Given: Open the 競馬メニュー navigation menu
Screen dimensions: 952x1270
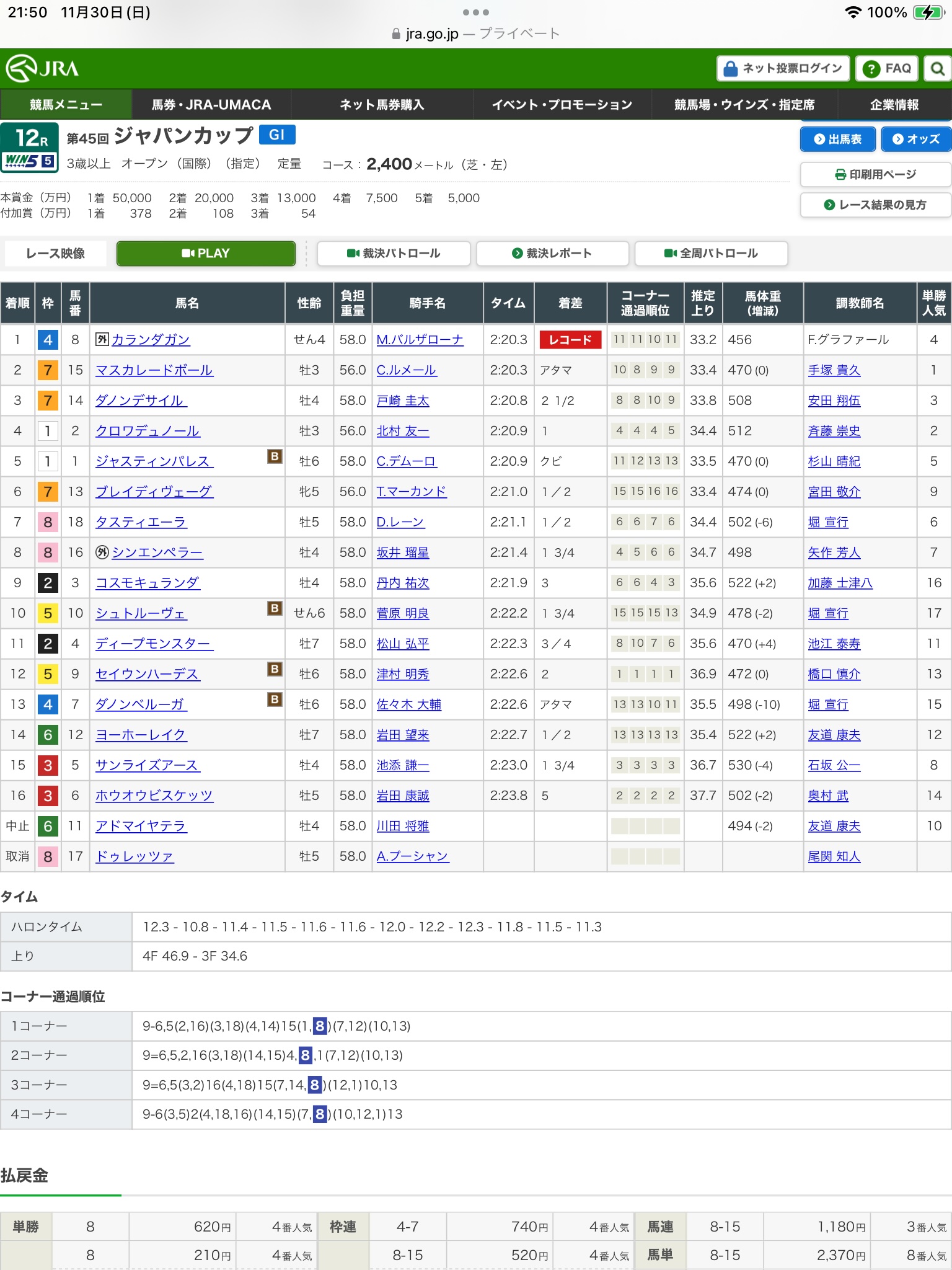Looking at the screenshot, I should click(66, 105).
